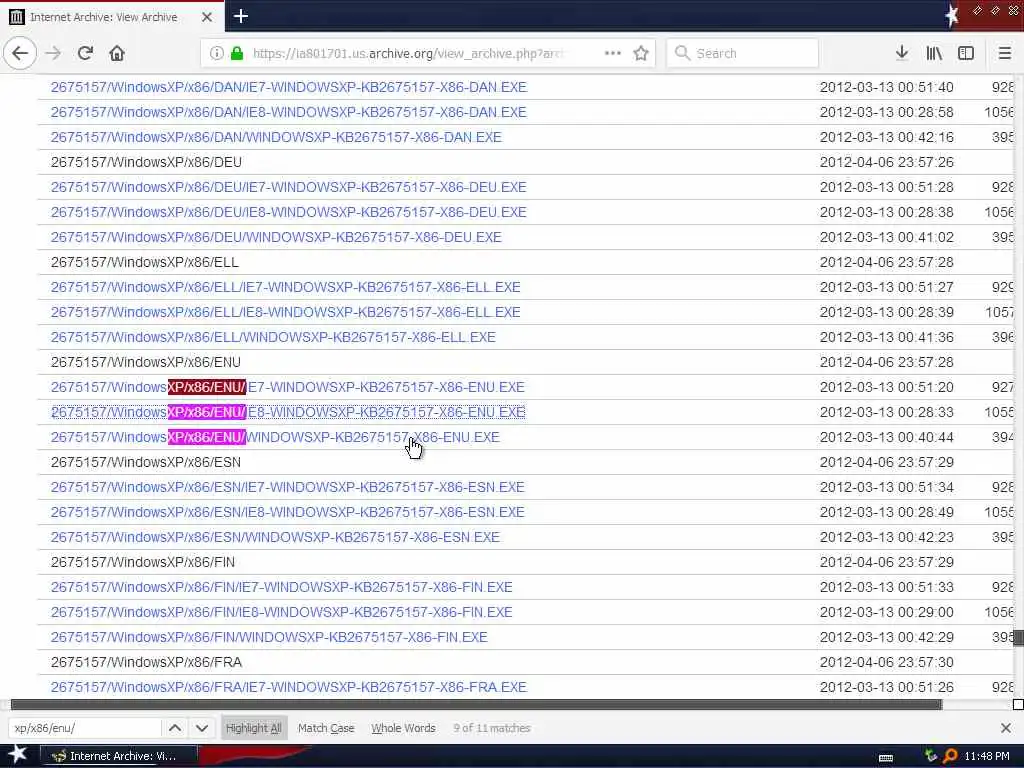The width and height of the screenshot is (1024, 768).
Task: Jump to next find match
Action: click(202, 728)
